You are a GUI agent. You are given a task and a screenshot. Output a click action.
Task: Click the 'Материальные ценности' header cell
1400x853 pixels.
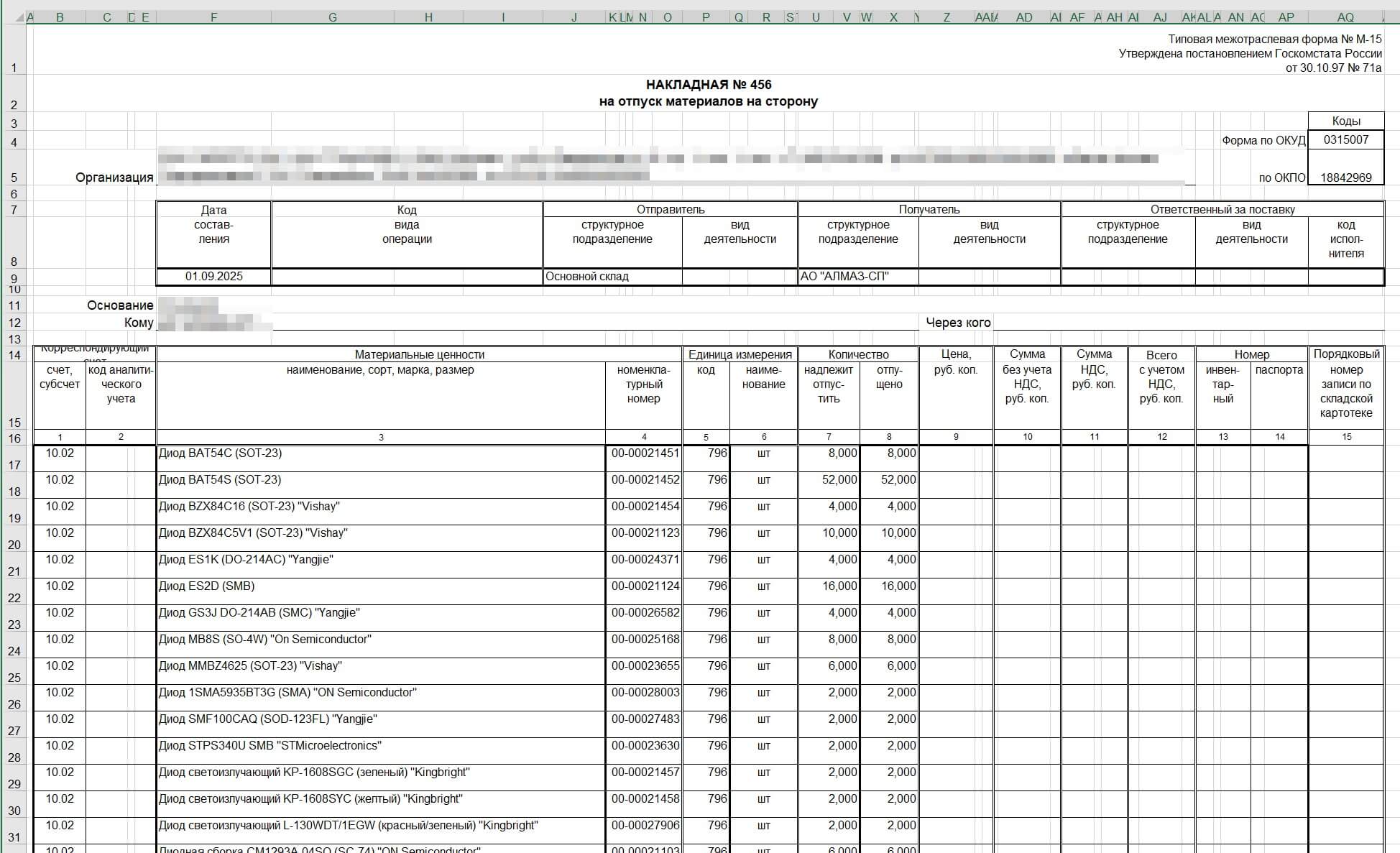point(419,354)
